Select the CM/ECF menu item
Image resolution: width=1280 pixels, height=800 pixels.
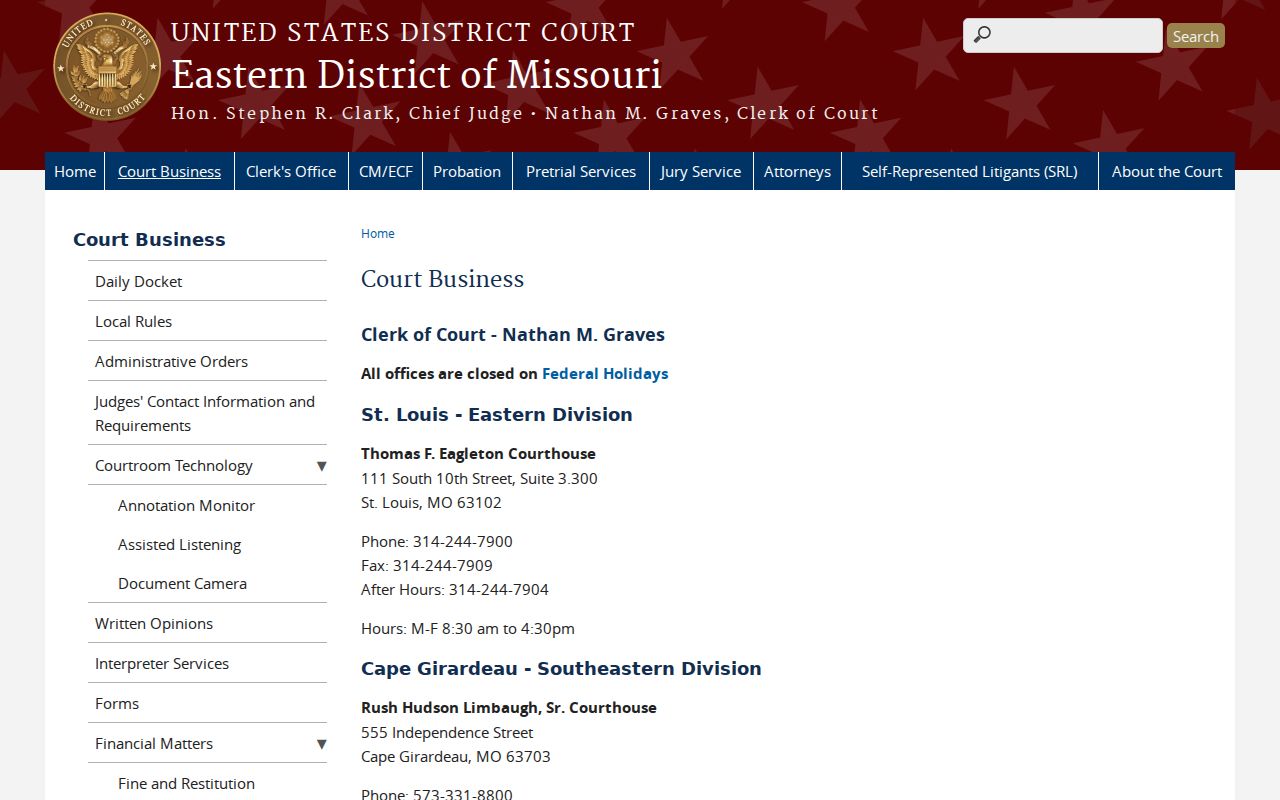[x=385, y=171]
